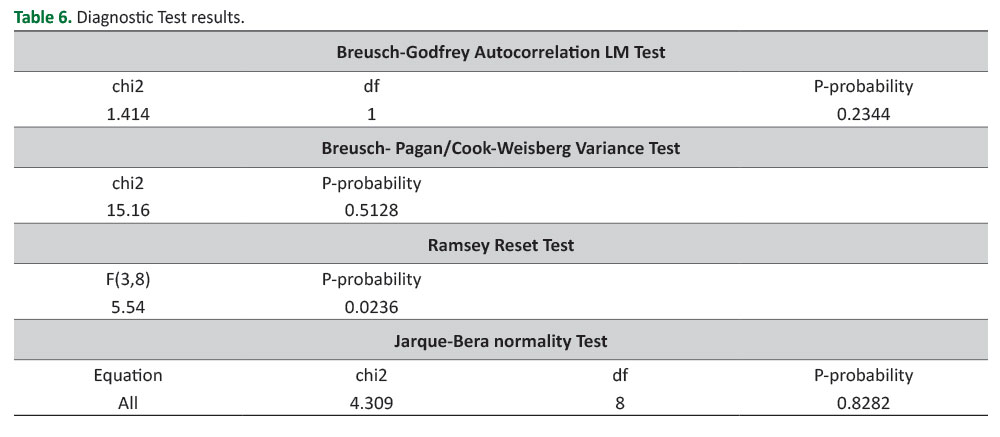Image resolution: width=1000 pixels, height=437 pixels.
Task: Select the Jarque-Bera chi2 value 4.309
Action: pos(371,403)
